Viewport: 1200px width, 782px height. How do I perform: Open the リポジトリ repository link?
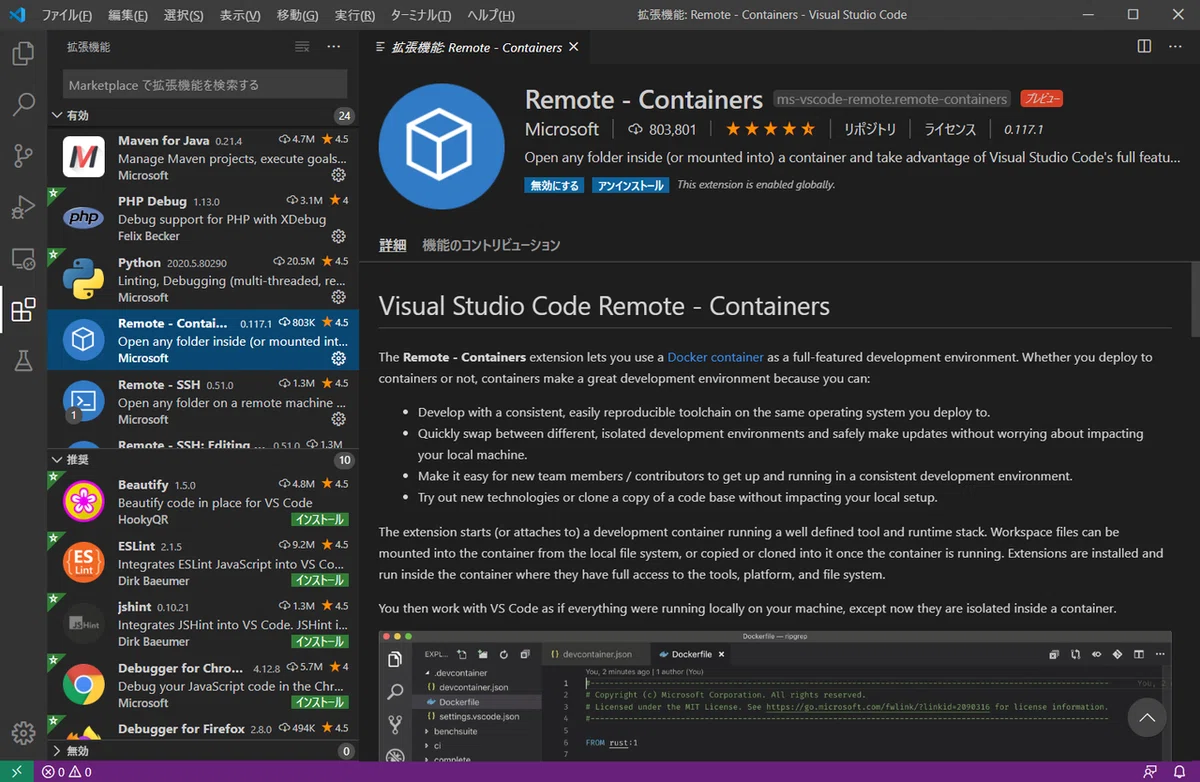870,129
